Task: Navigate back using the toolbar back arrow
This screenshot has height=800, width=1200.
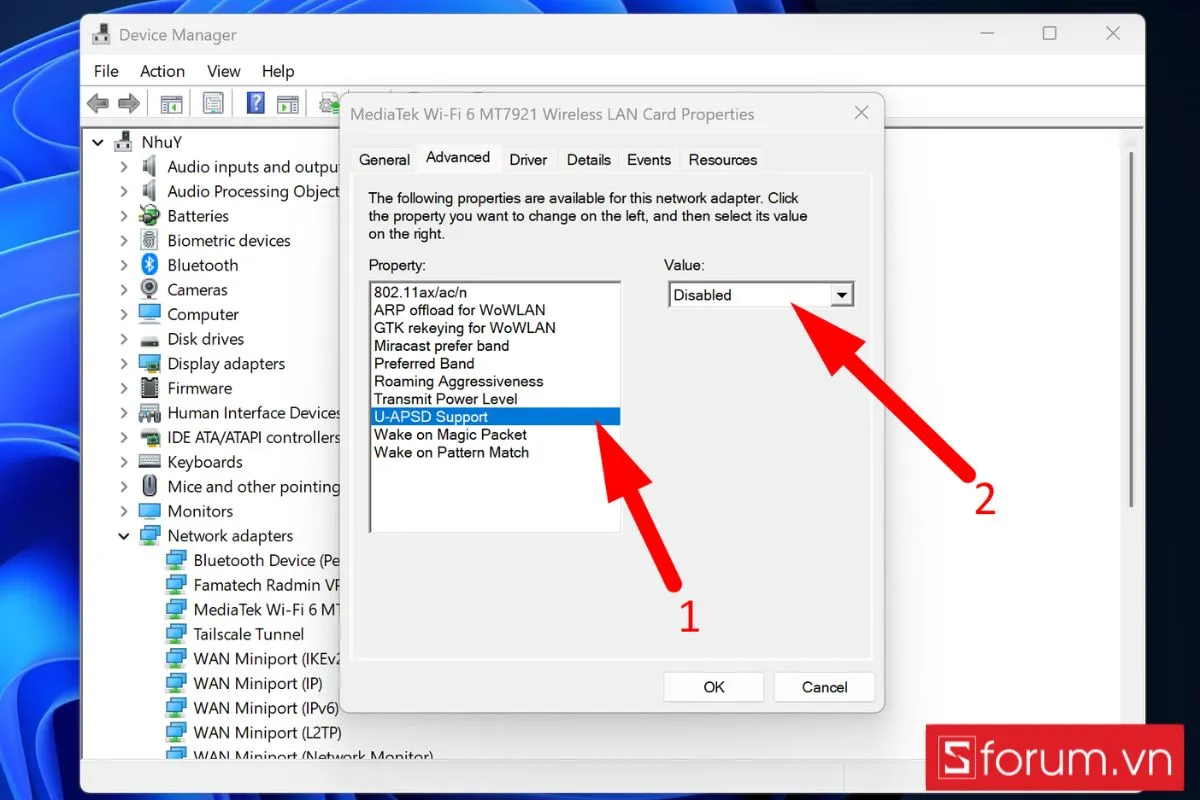Action: [97, 103]
